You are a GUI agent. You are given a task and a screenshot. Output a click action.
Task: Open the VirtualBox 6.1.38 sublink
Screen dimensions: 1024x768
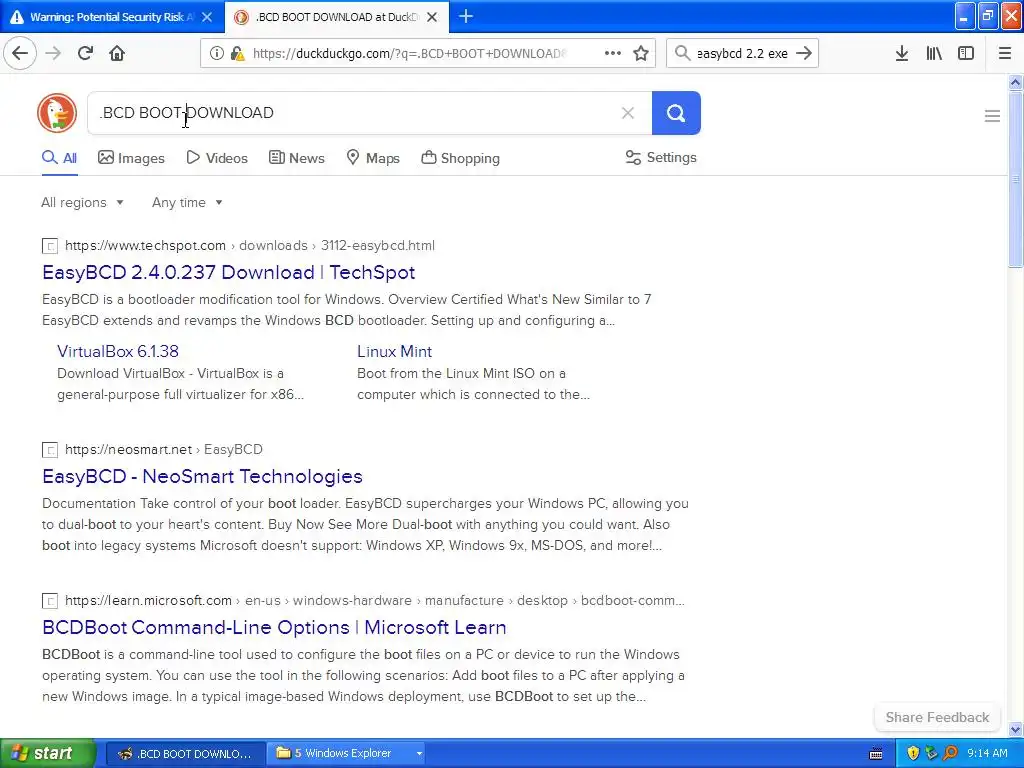tap(118, 351)
